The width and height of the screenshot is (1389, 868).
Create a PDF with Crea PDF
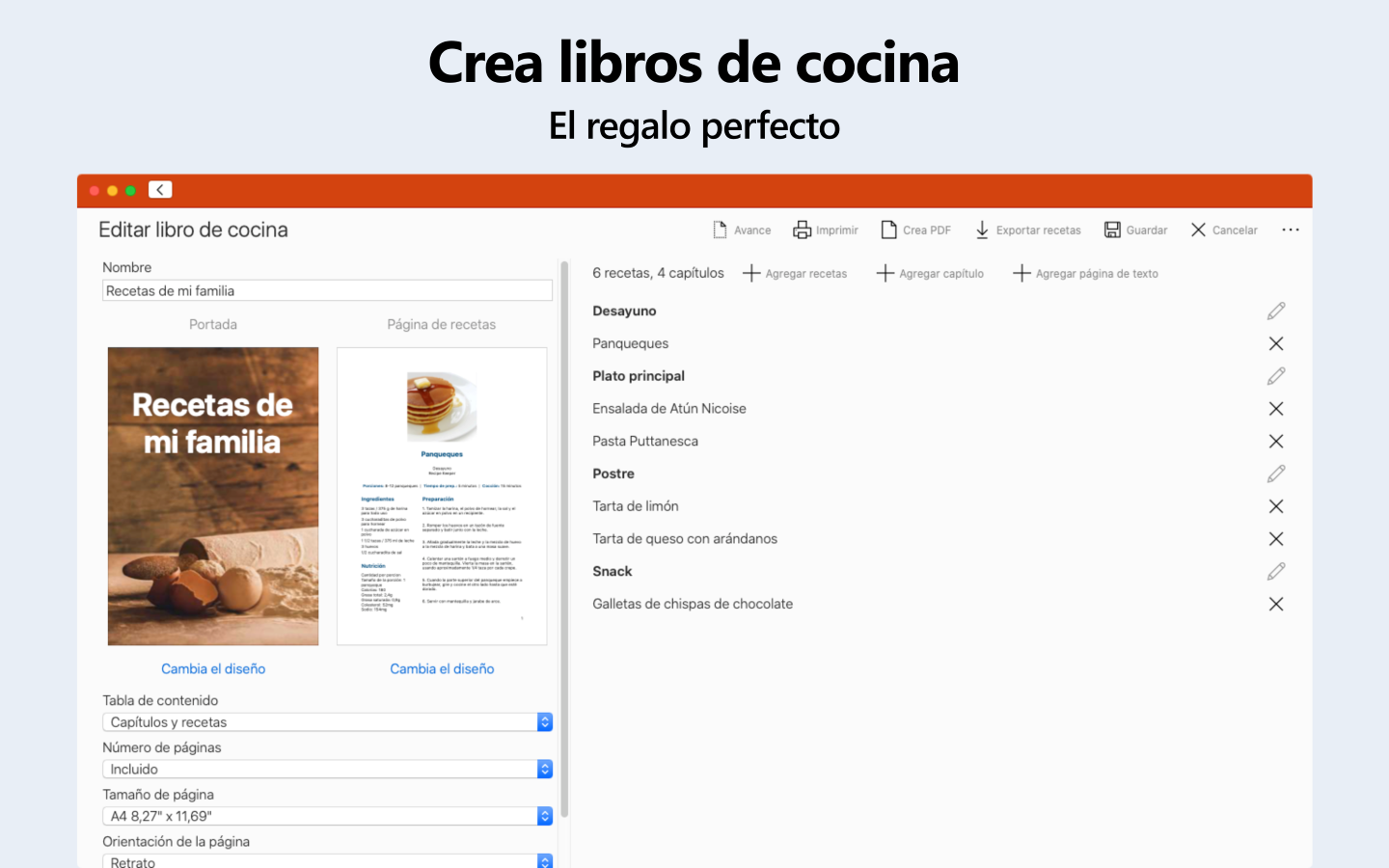click(916, 230)
